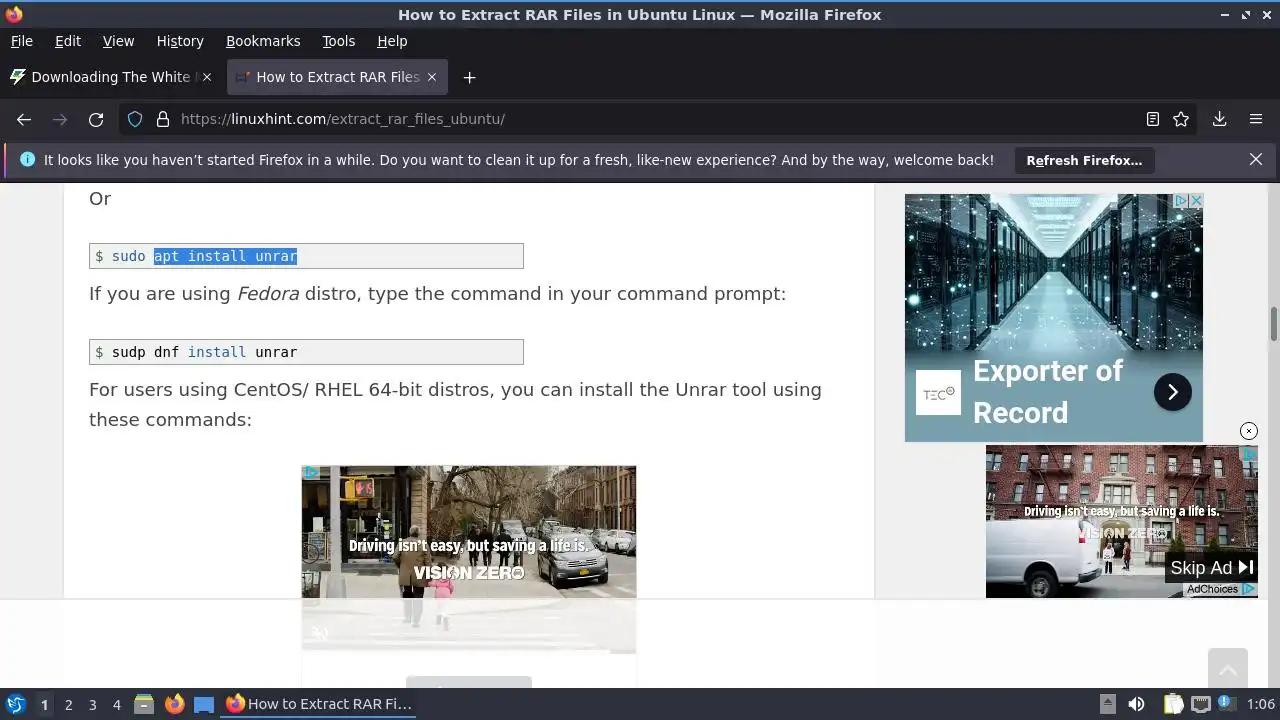
Task: Click the removable media tray icon
Action: [1107, 704]
